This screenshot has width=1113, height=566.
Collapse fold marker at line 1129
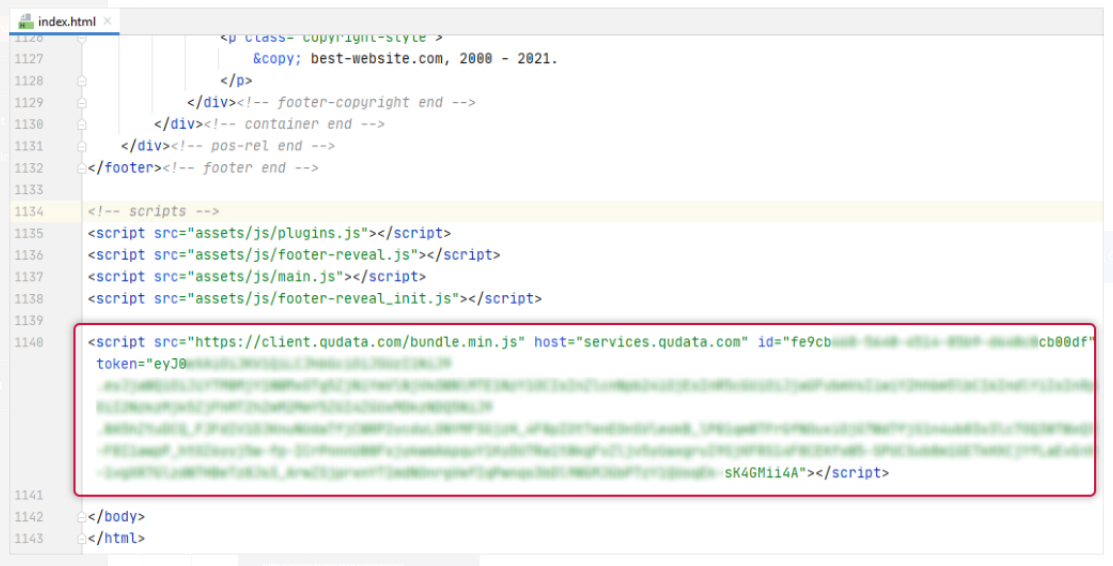tap(82, 103)
